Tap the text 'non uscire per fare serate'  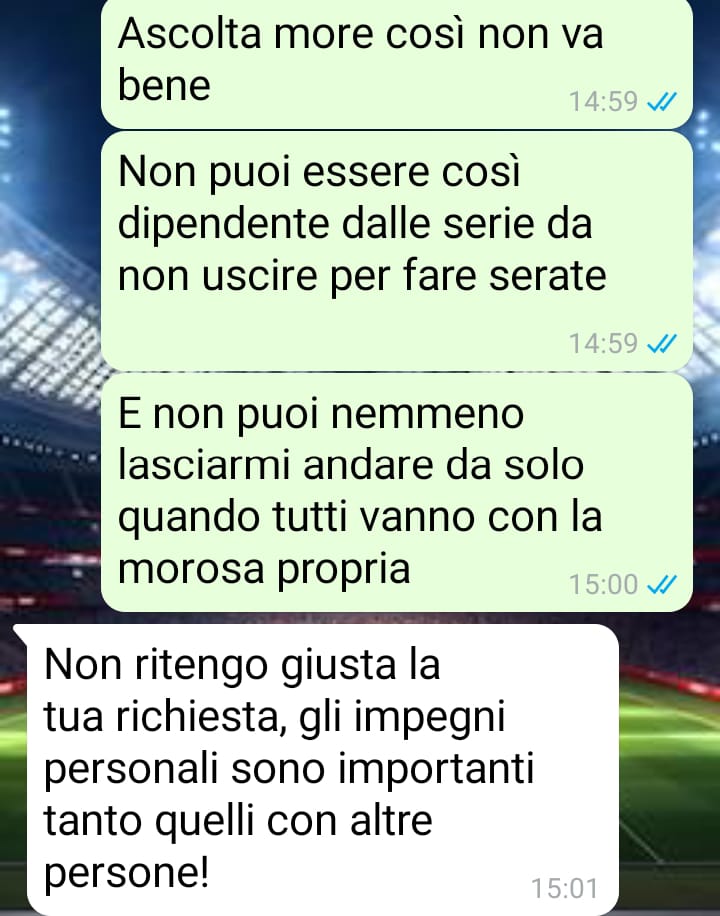pos(362,277)
